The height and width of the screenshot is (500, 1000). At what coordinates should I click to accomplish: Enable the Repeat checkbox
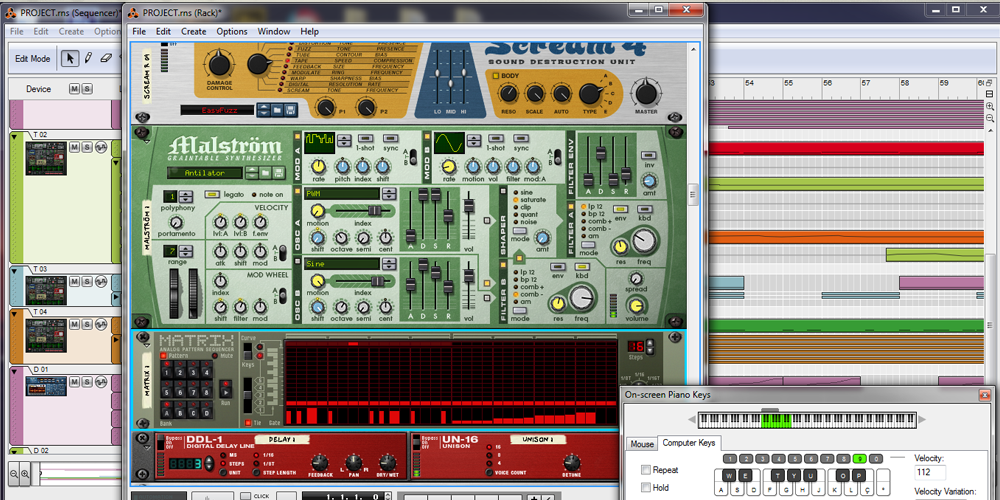(645, 470)
